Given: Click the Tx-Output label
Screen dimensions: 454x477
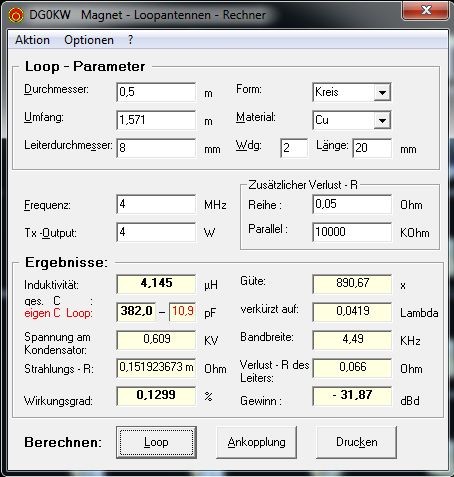Looking at the screenshot, I should pos(50,233).
